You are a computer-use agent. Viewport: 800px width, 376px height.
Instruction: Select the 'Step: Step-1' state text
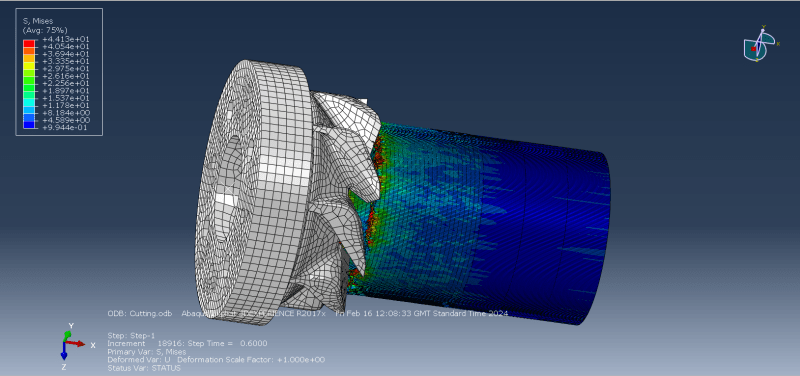pos(131,336)
